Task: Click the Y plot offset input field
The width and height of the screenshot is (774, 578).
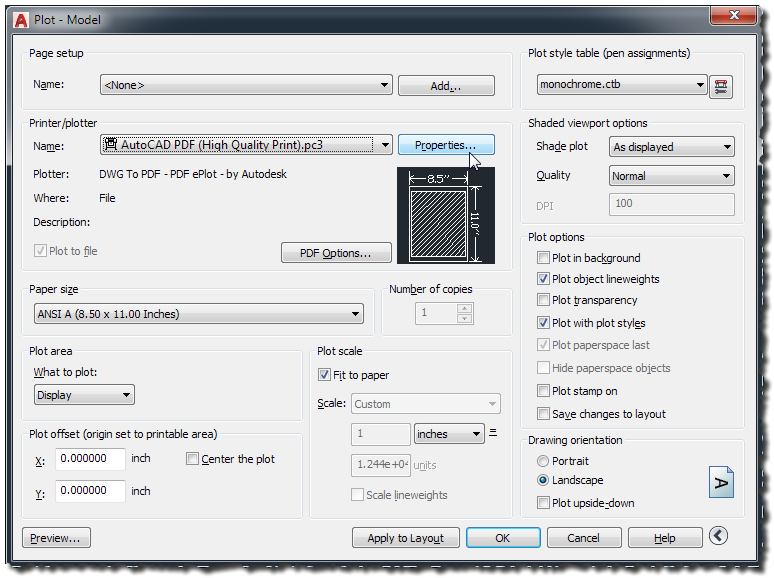Action: click(x=90, y=491)
